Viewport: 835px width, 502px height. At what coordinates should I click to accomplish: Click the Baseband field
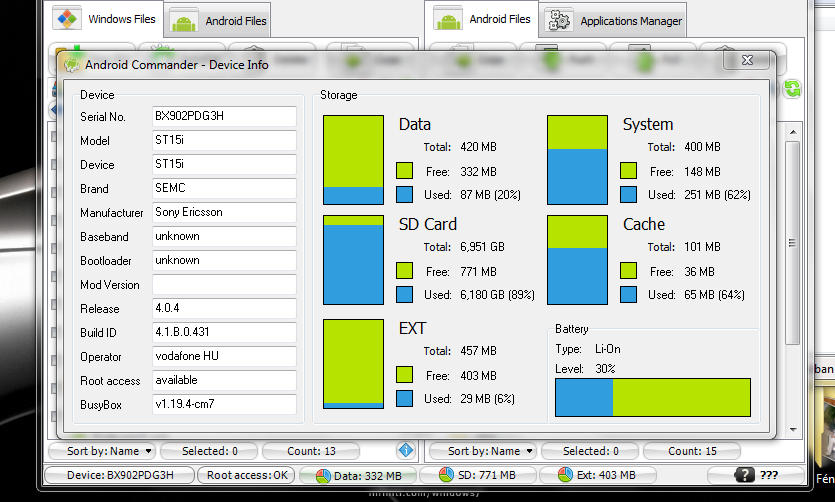(x=224, y=236)
